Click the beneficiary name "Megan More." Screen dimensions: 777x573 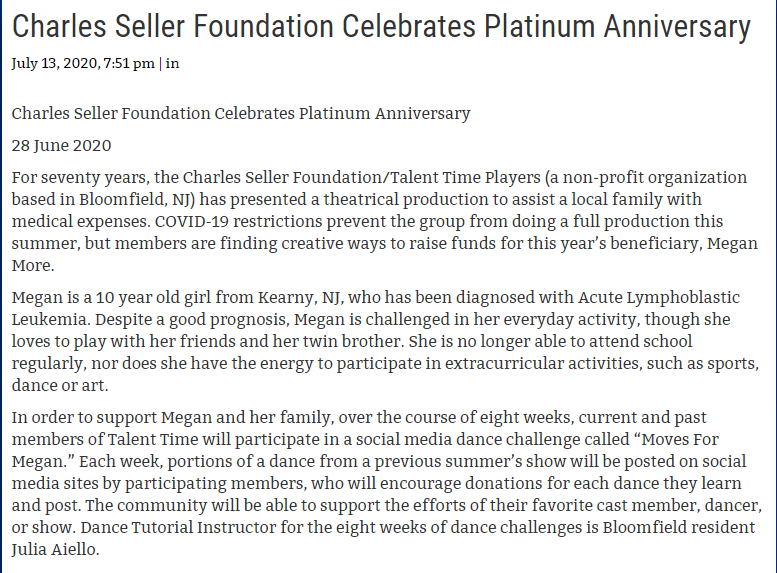[734, 243]
